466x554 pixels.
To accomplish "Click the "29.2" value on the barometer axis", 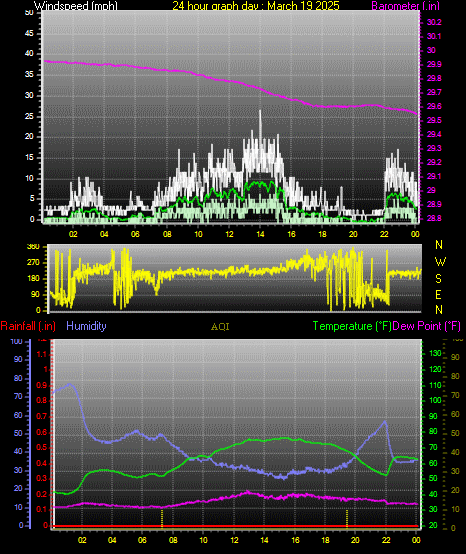I will click(x=434, y=162).
